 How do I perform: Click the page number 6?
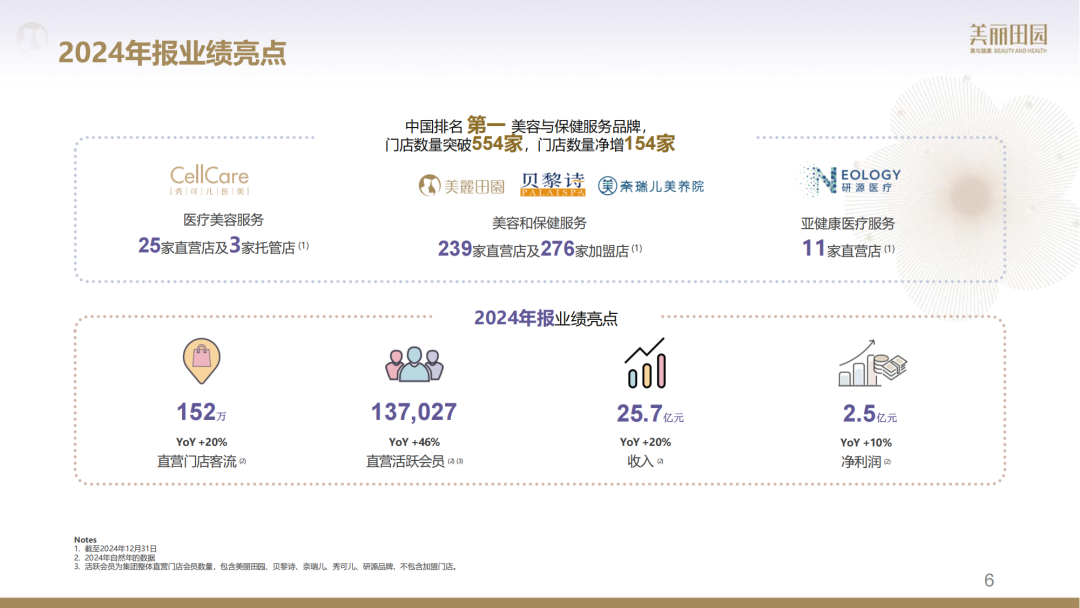[989, 580]
